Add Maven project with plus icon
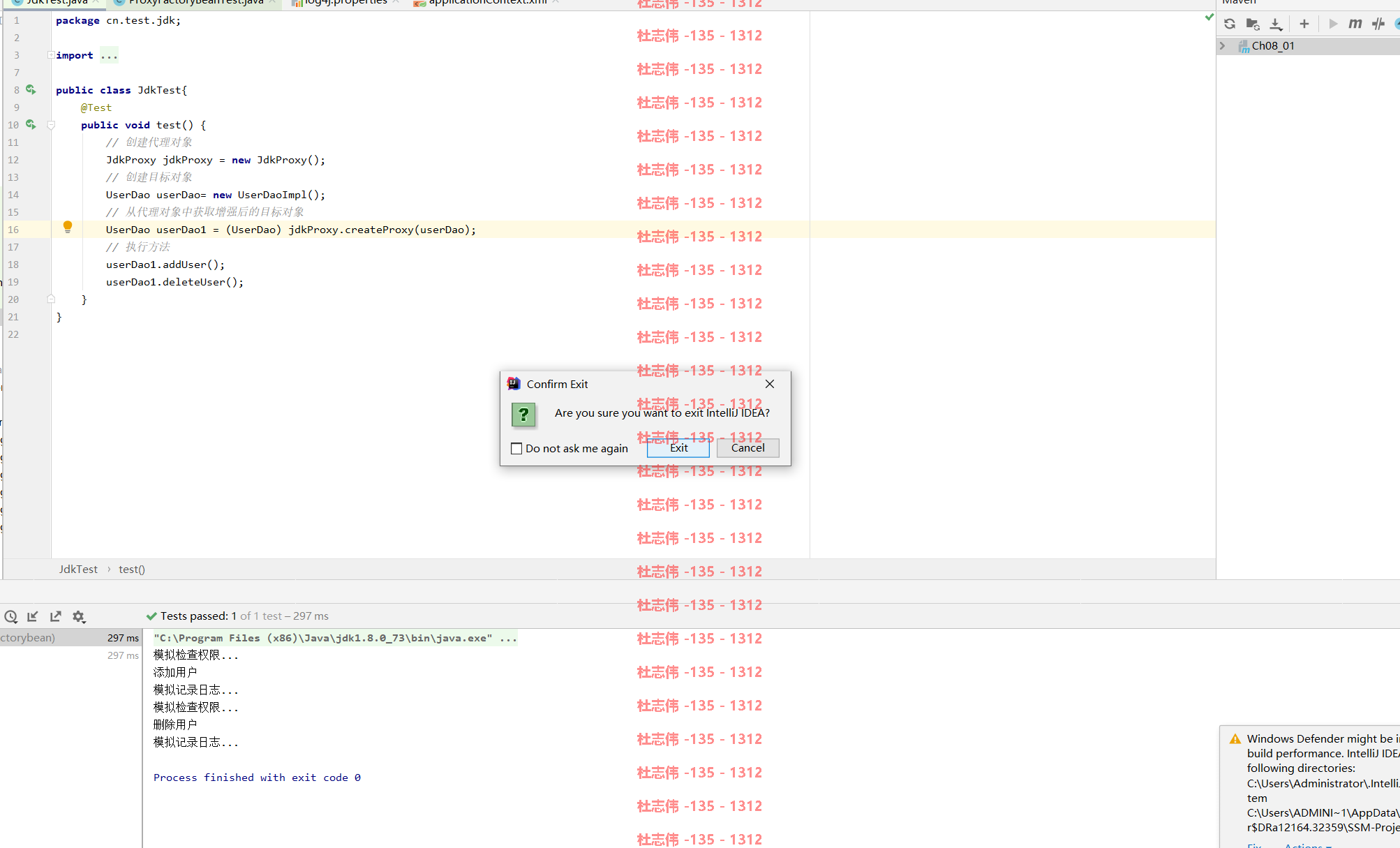This screenshot has width=1400, height=848. (x=1304, y=24)
